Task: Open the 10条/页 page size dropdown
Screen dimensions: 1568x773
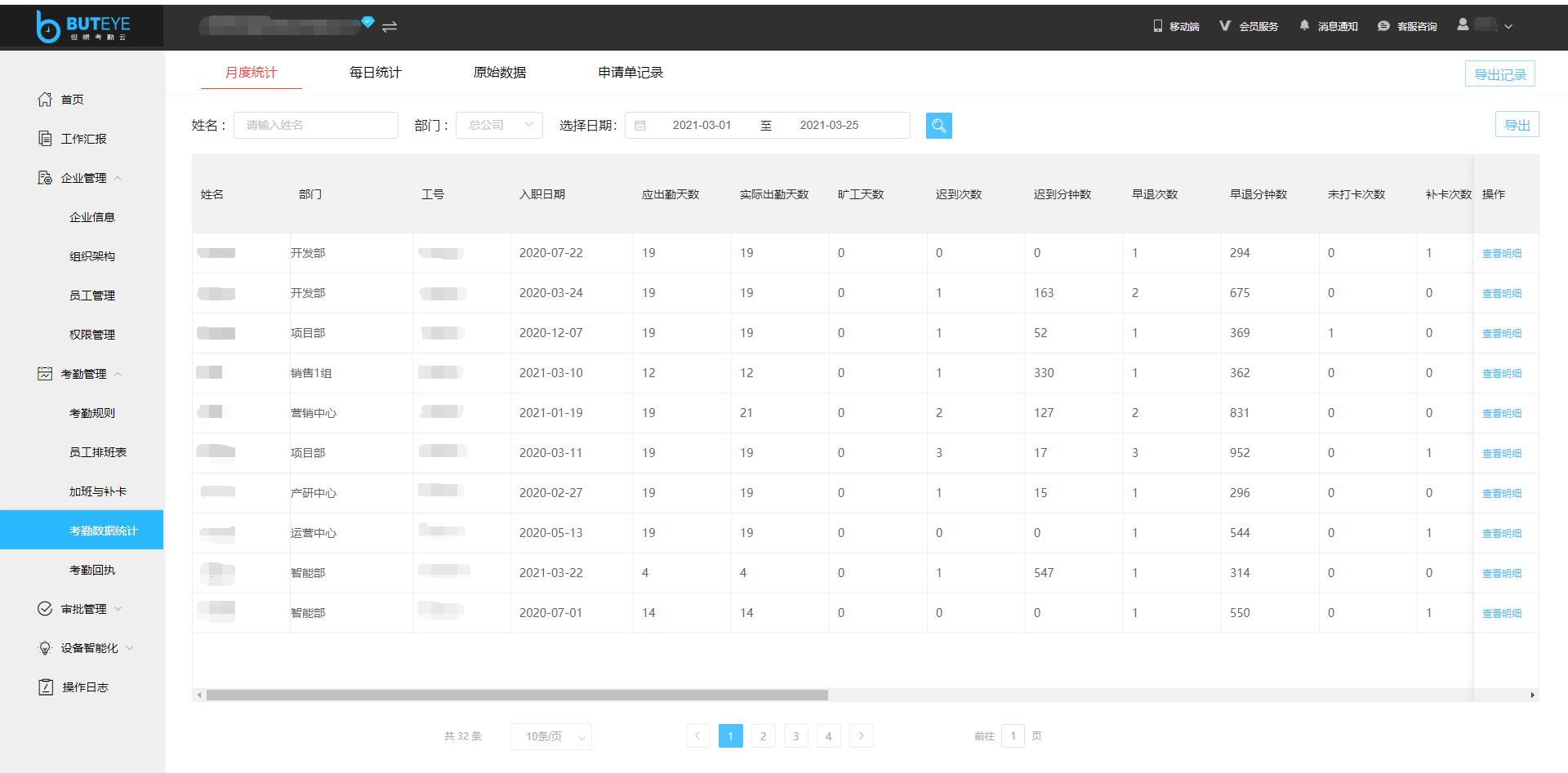Action: point(551,735)
